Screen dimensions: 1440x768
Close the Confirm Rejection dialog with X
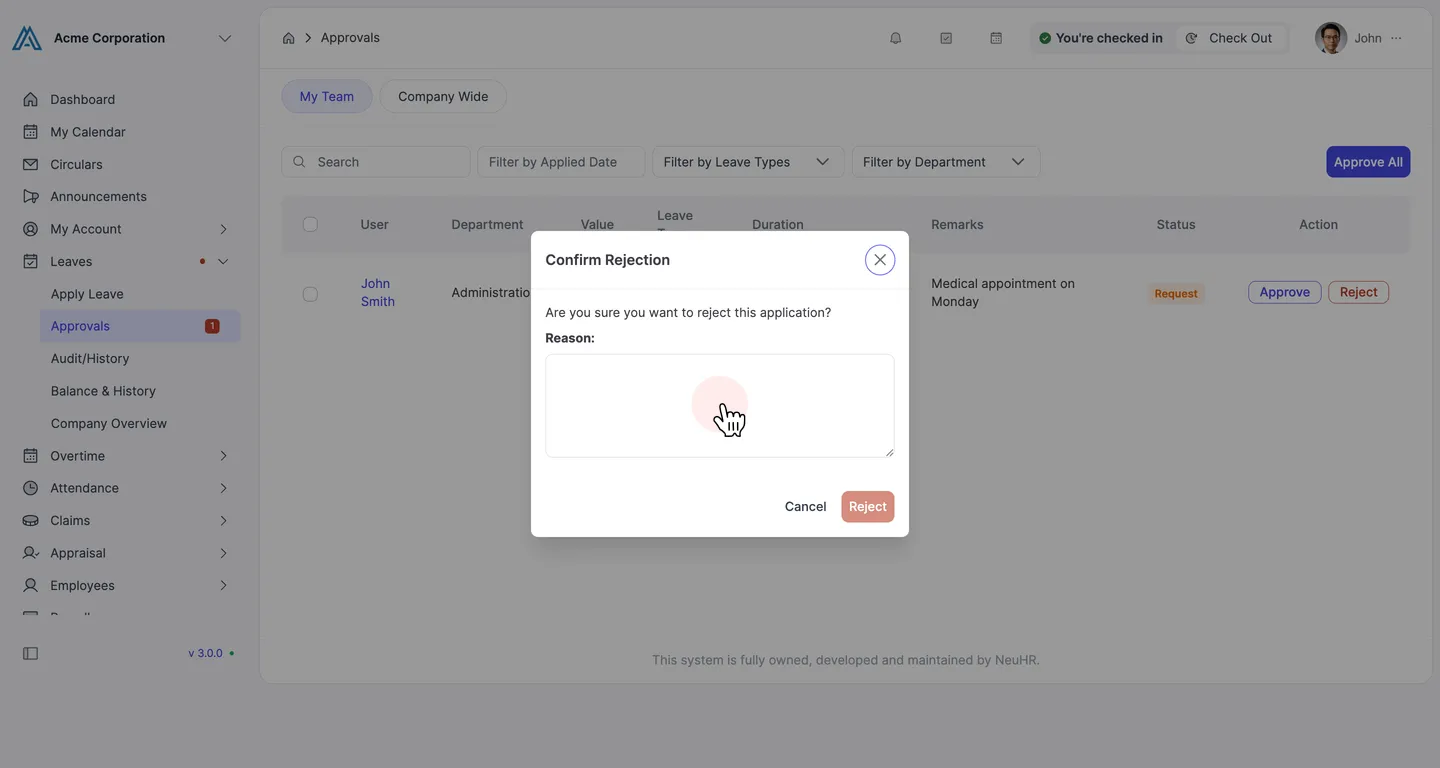click(880, 260)
